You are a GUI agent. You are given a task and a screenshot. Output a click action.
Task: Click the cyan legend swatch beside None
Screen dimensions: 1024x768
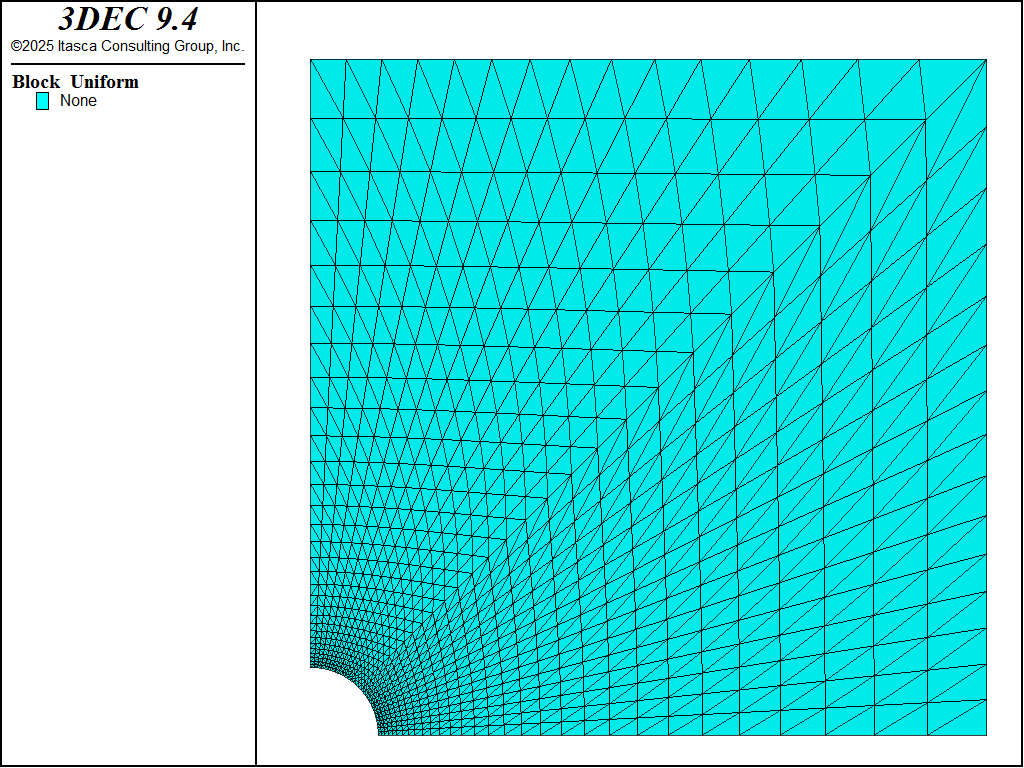42,101
